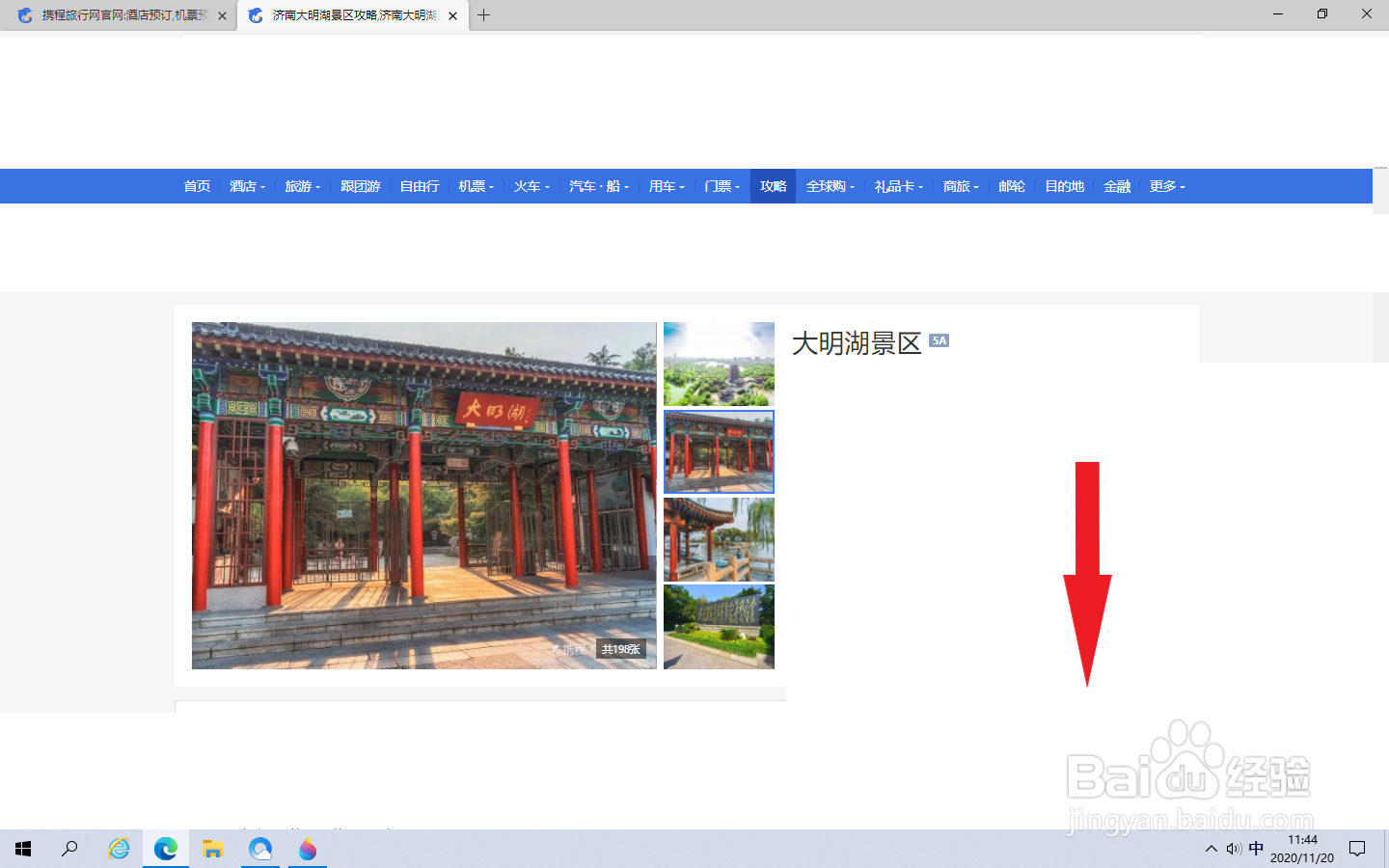Expand the 火车 navigation dropdown
Viewport: 1389px width, 868px height.
531,186
